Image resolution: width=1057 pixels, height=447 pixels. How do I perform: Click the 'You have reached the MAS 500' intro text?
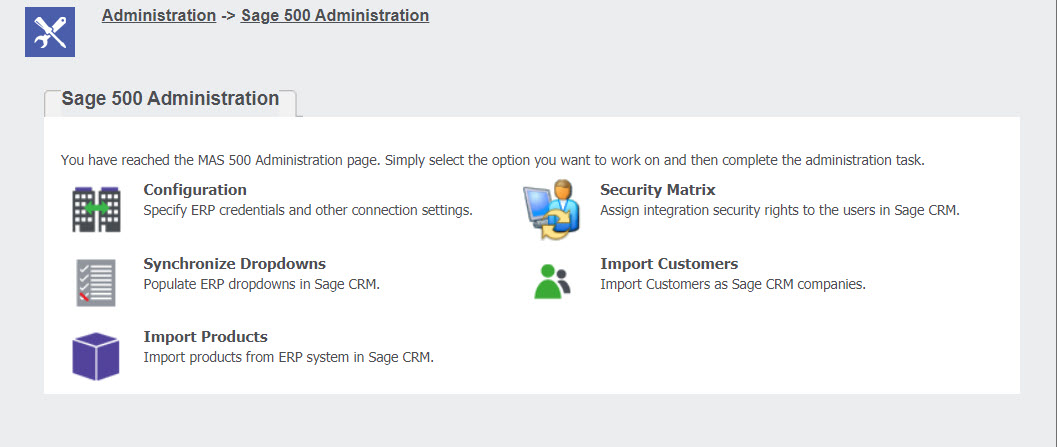click(493, 160)
